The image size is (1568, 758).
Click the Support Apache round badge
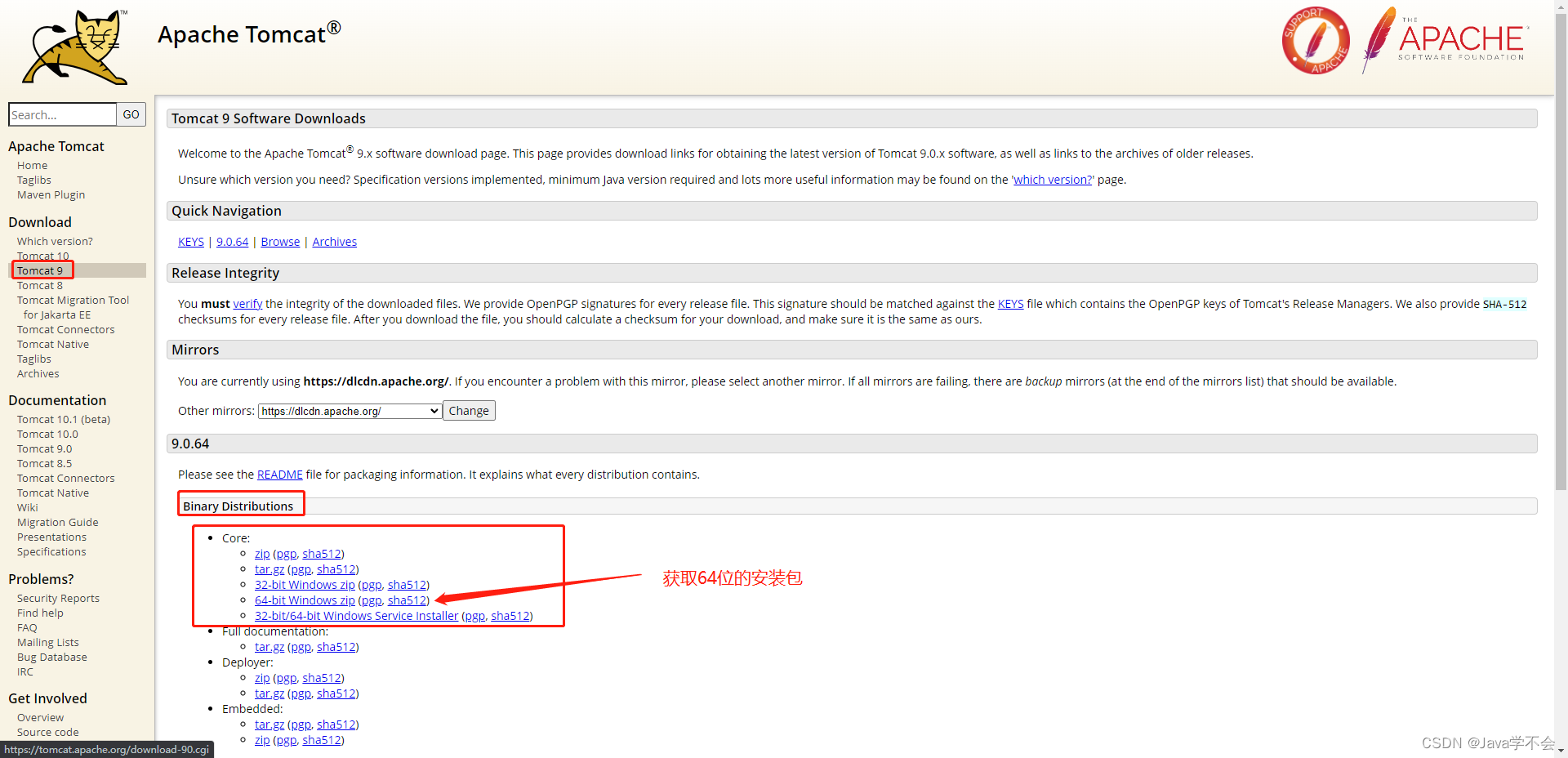(1316, 41)
